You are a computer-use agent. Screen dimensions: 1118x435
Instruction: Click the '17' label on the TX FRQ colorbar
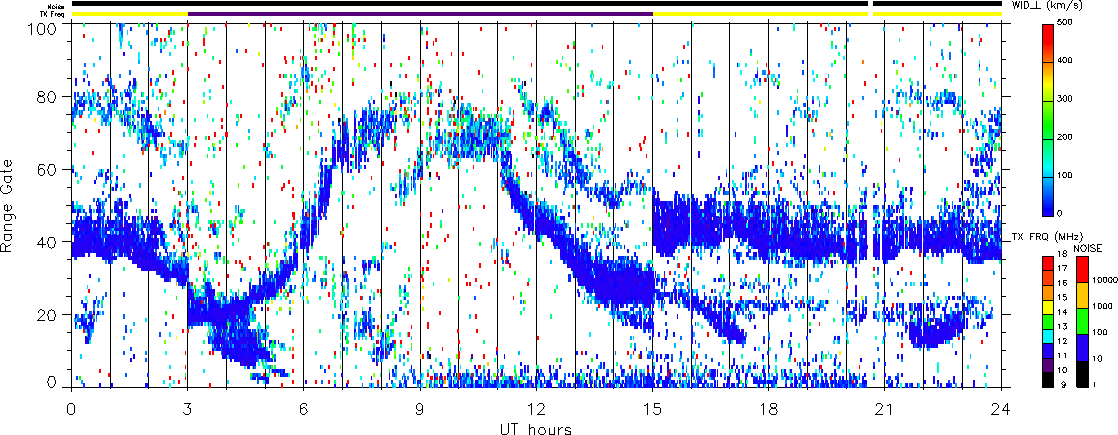(1062, 268)
